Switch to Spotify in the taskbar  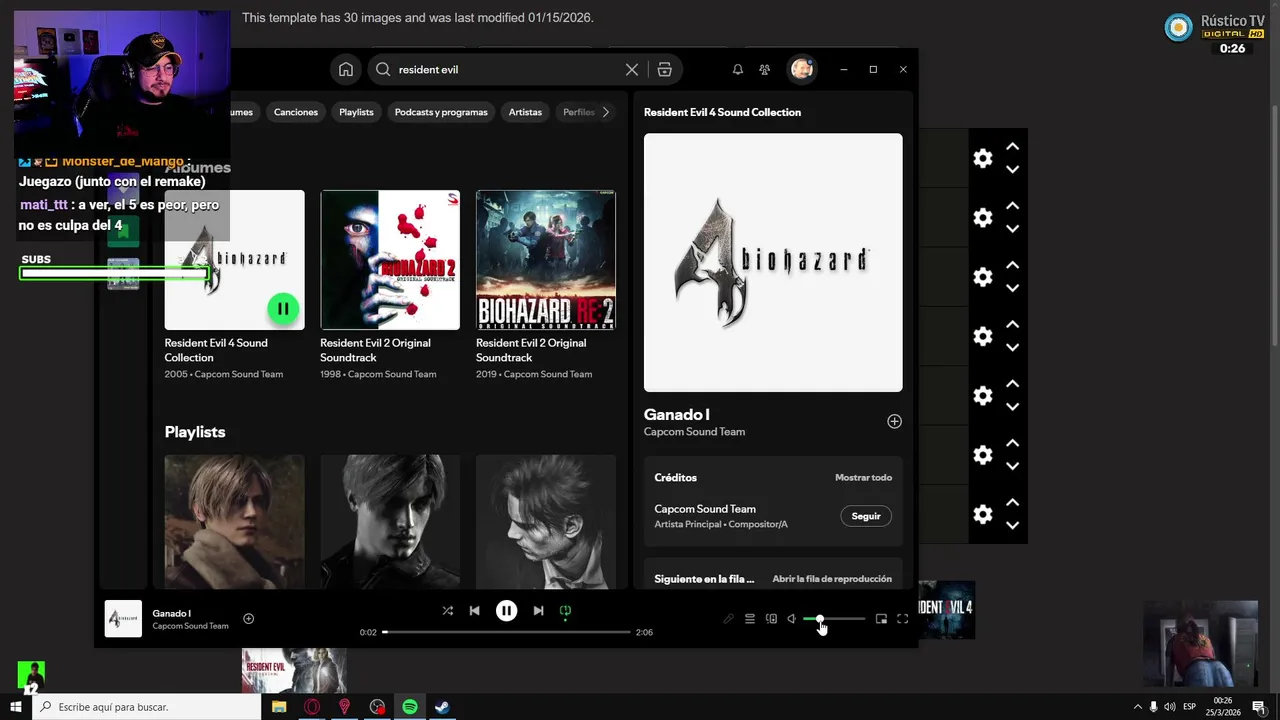point(410,707)
